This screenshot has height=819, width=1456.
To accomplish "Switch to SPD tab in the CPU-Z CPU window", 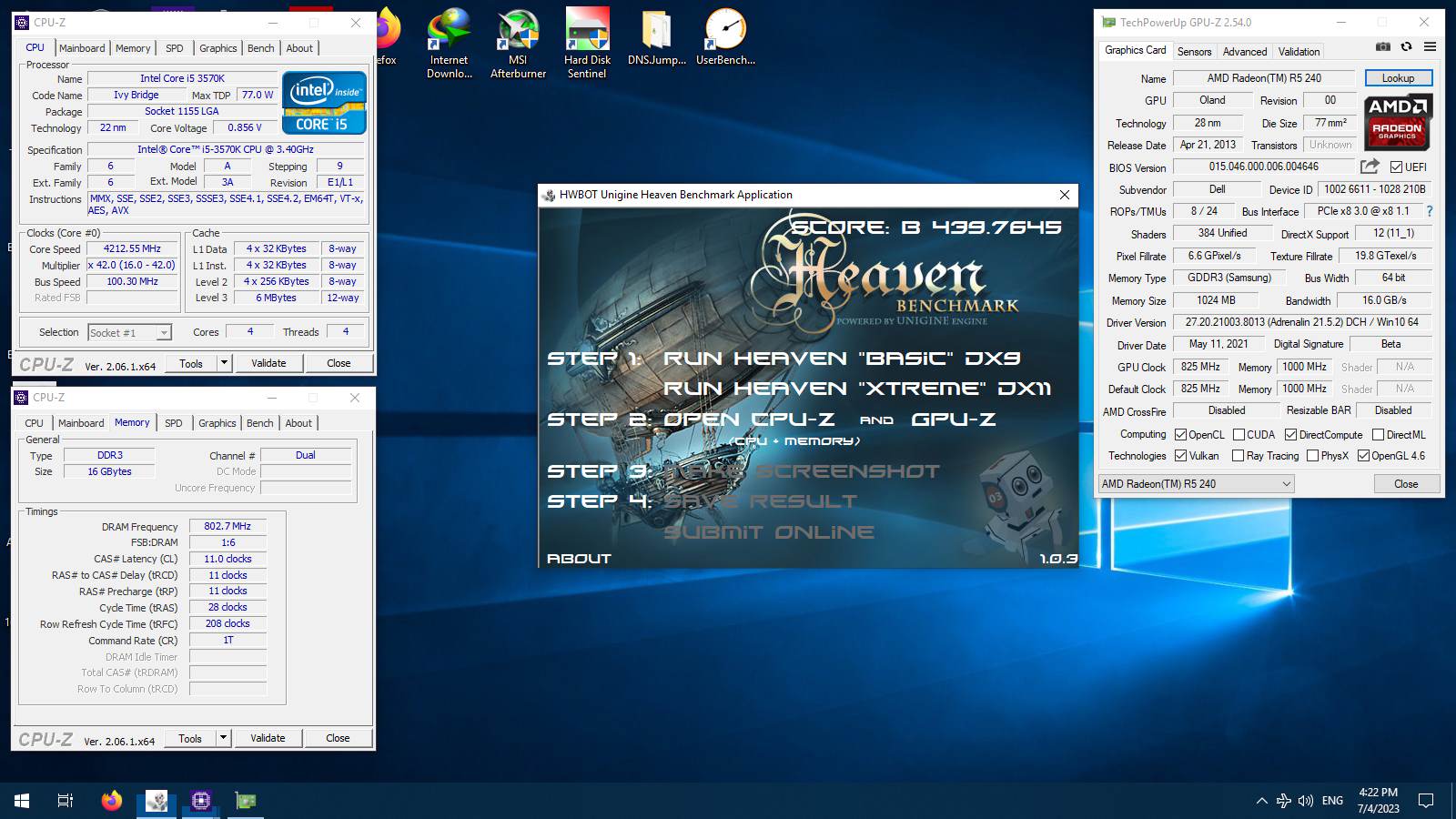I will [175, 48].
